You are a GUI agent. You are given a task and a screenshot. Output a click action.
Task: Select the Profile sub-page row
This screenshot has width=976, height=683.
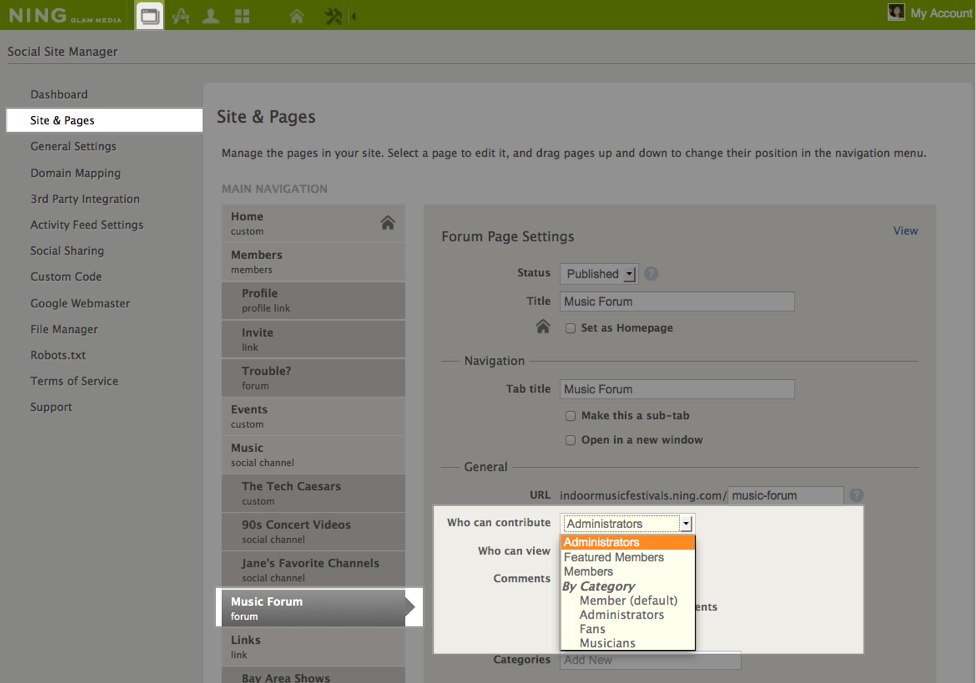313,300
